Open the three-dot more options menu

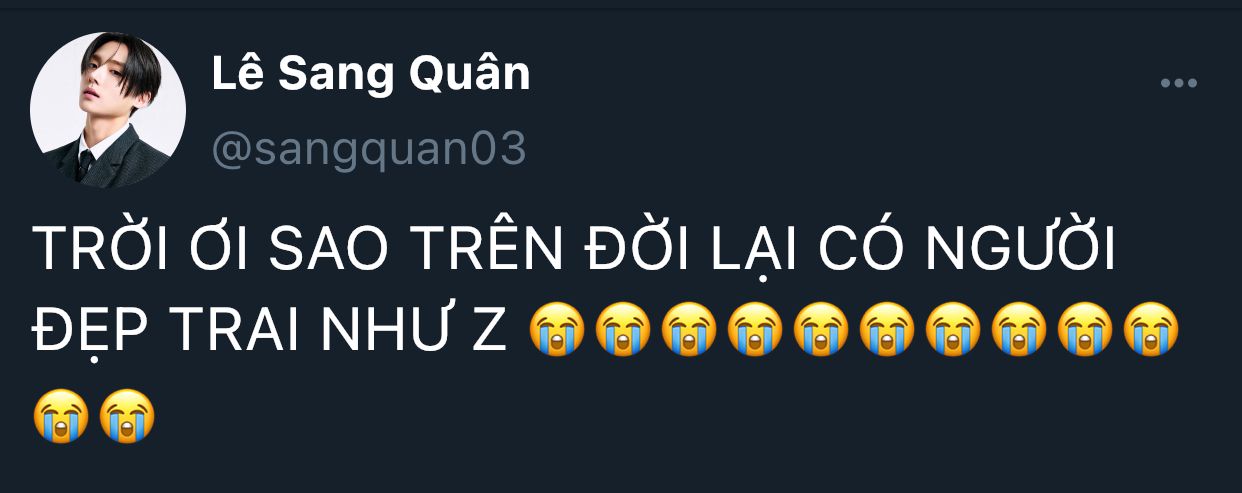(1178, 84)
